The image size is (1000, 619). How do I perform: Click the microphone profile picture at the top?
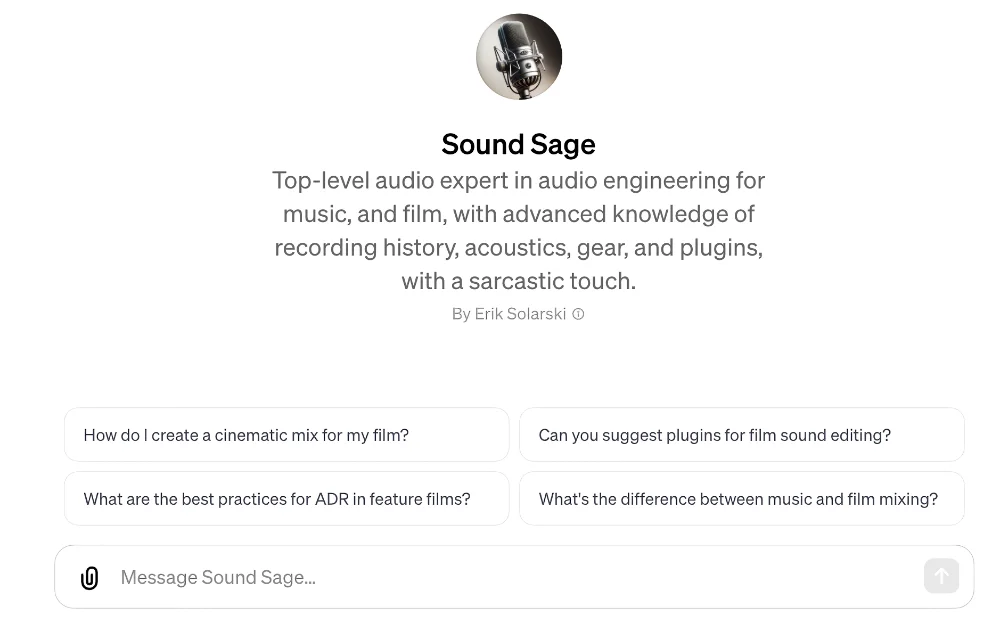click(518, 56)
